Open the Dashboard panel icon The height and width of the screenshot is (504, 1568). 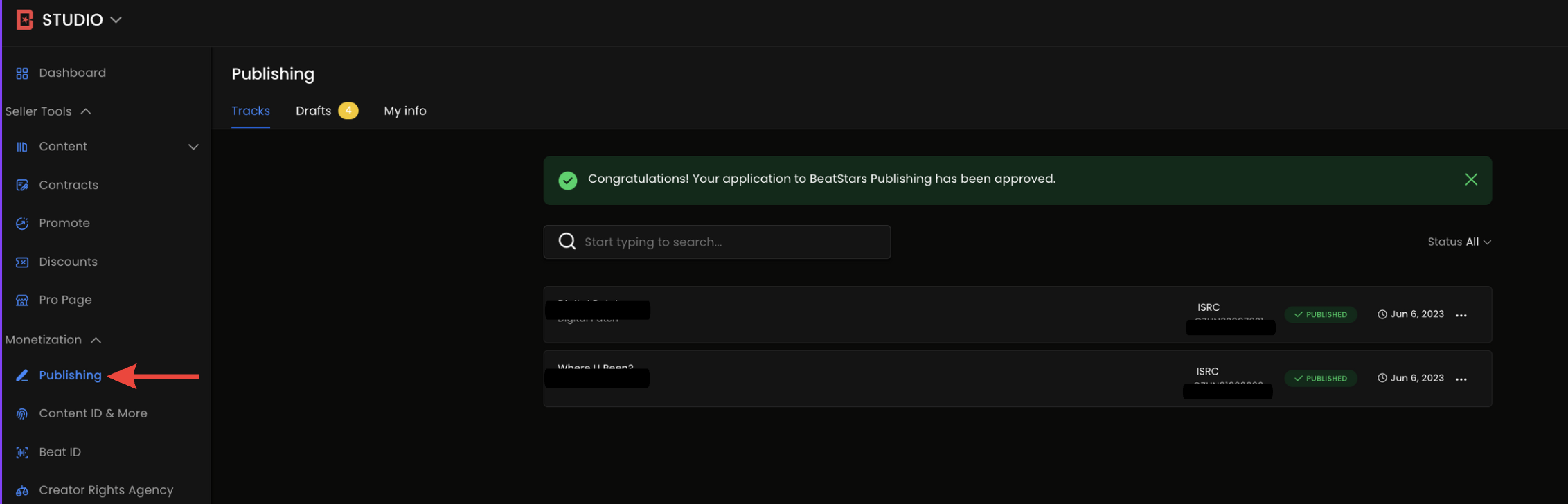coord(21,73)
